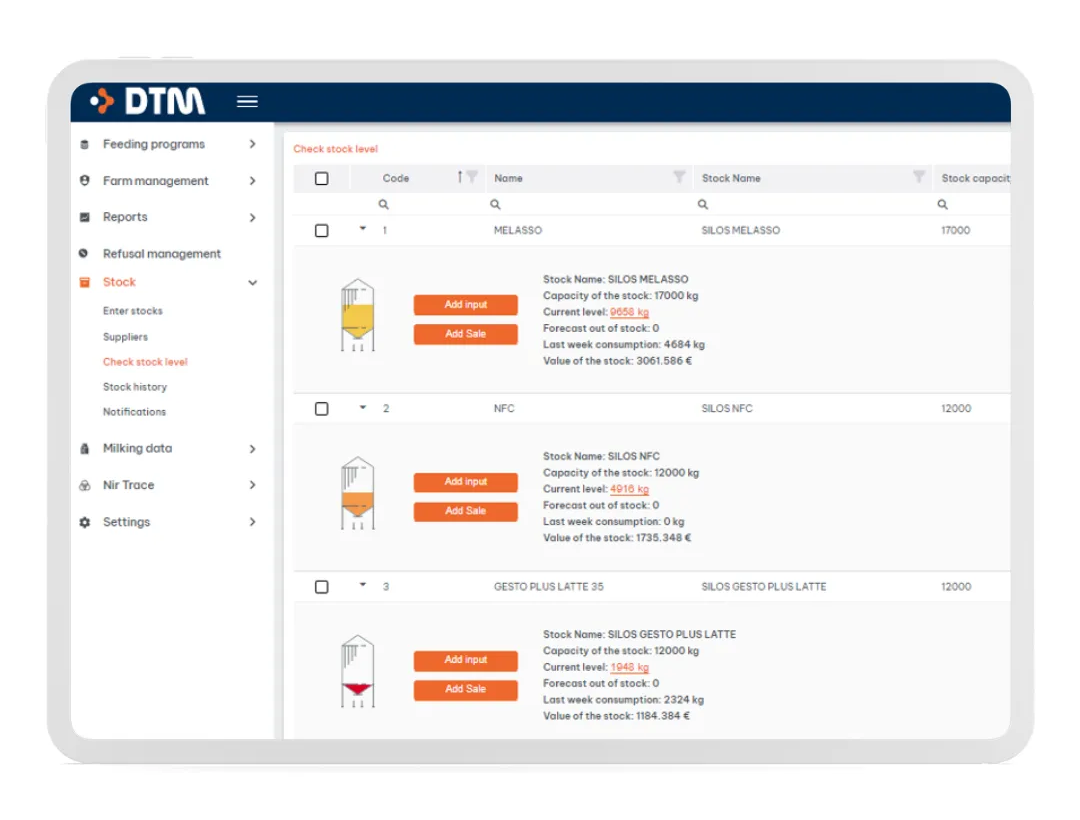Click the Name column filter icon
The height and width of the screenshot is (820, 1080).
click(679, 177)
